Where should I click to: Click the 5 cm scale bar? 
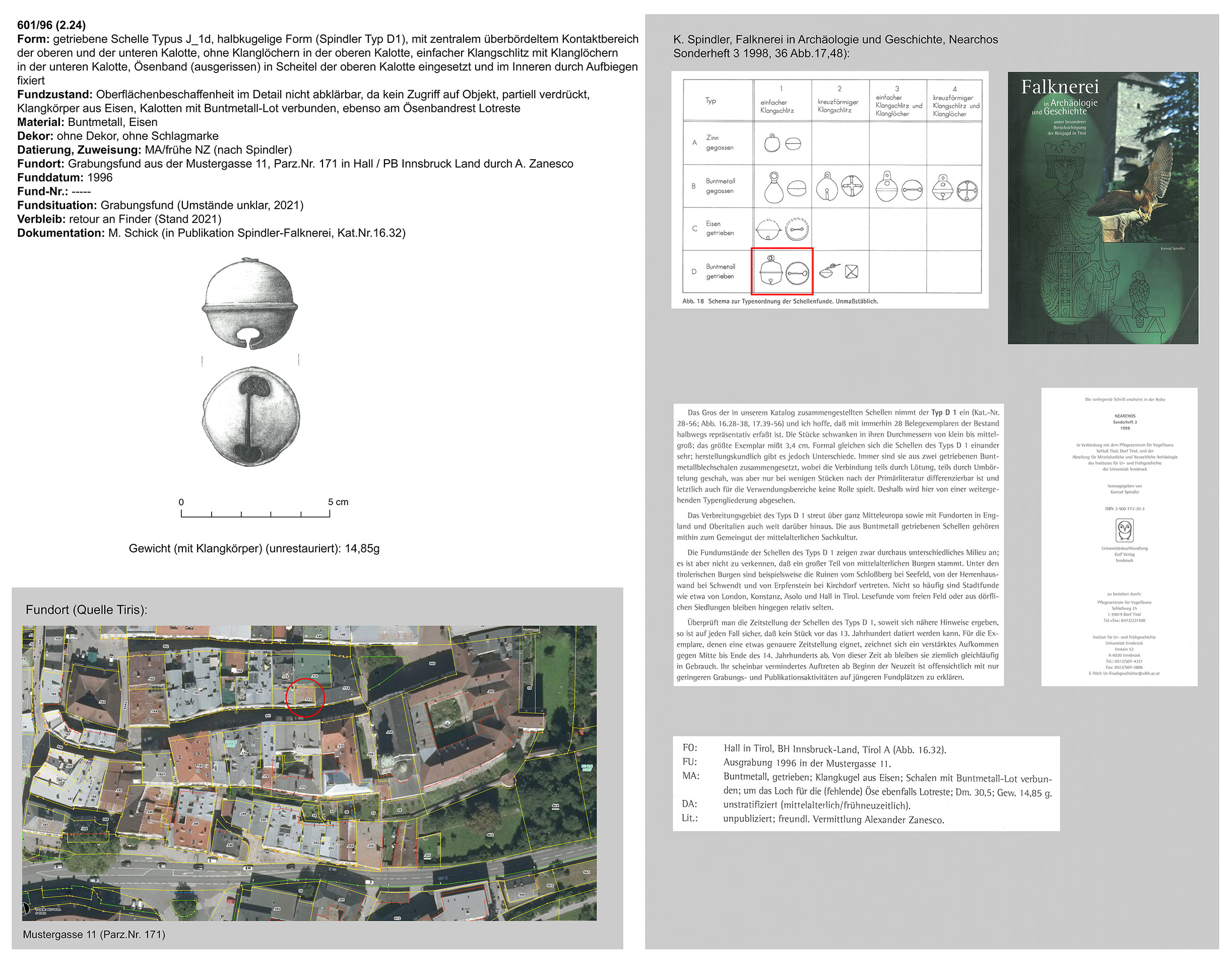[x=255, y=513]
